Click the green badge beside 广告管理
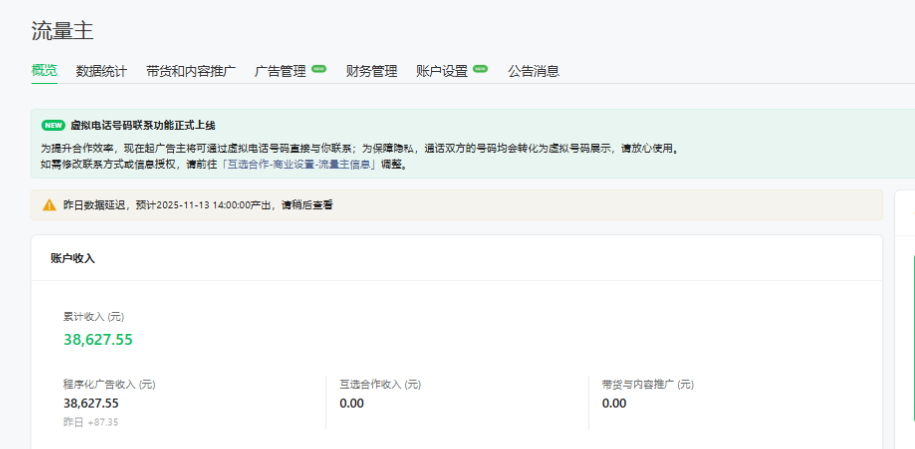The height and width of the screenshot is (449, 915). (x=319, y=69)
